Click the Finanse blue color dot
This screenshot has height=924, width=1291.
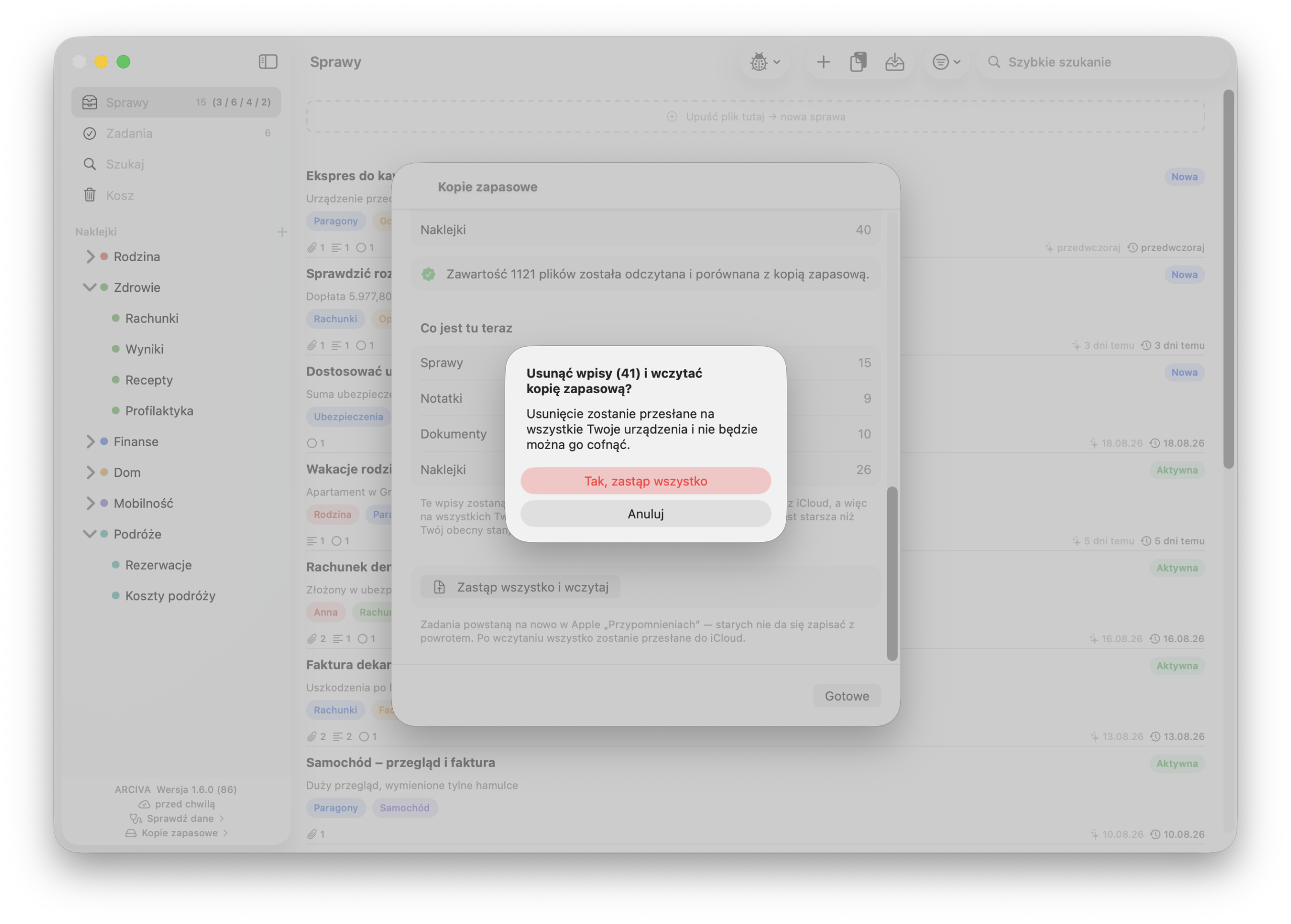pyautogui.click(x=104, y=441)
